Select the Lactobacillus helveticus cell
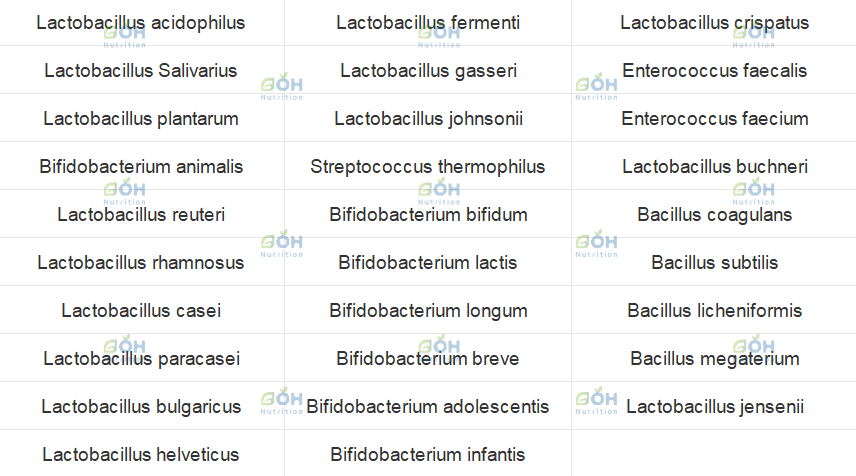The height and width of the screenshot is (476, 856). [x=141, y=455]
